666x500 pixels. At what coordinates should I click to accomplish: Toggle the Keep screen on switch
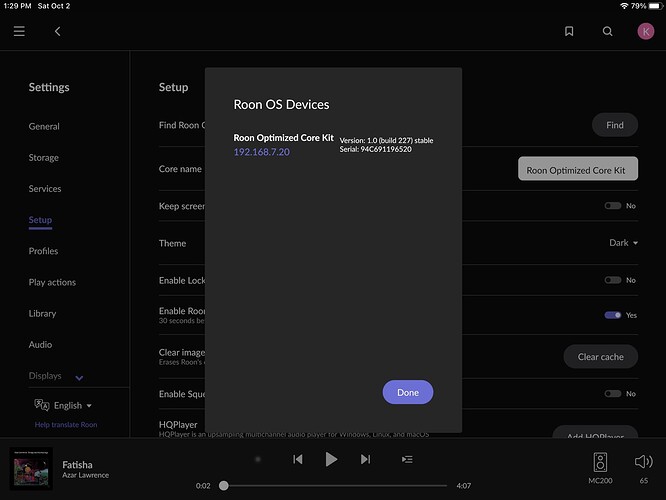coord(612,206)
